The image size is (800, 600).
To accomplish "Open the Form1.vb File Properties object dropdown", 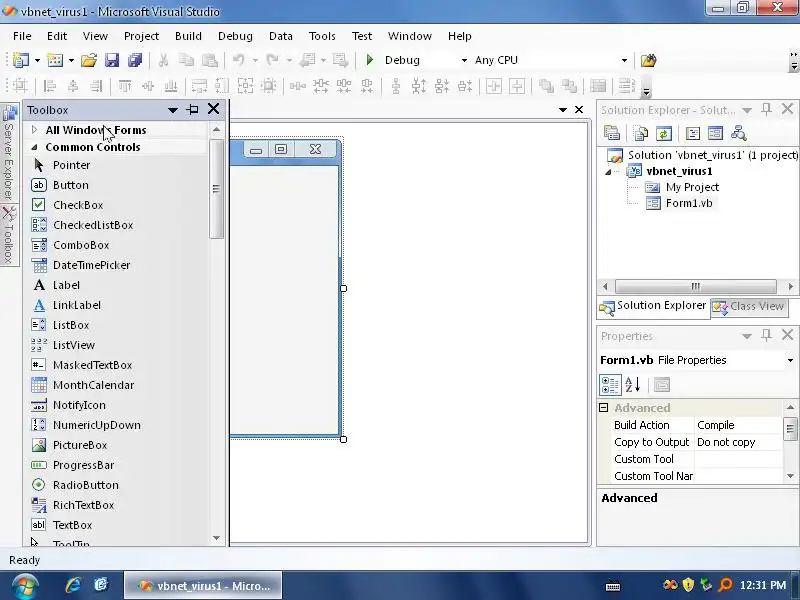I will 790,360.
